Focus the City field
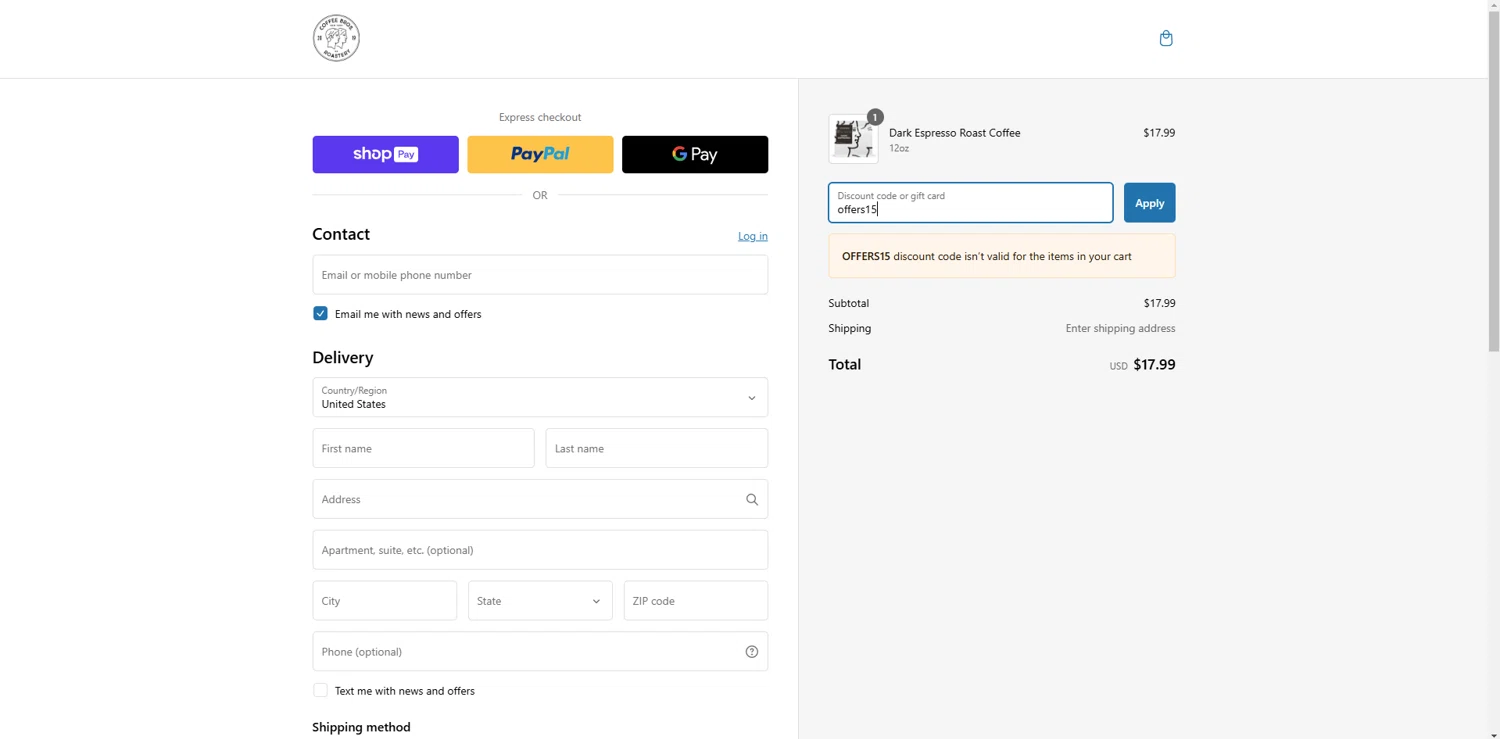Image resolution: width=1500 pixels, height=739 pixels. (x=385, y=601)
